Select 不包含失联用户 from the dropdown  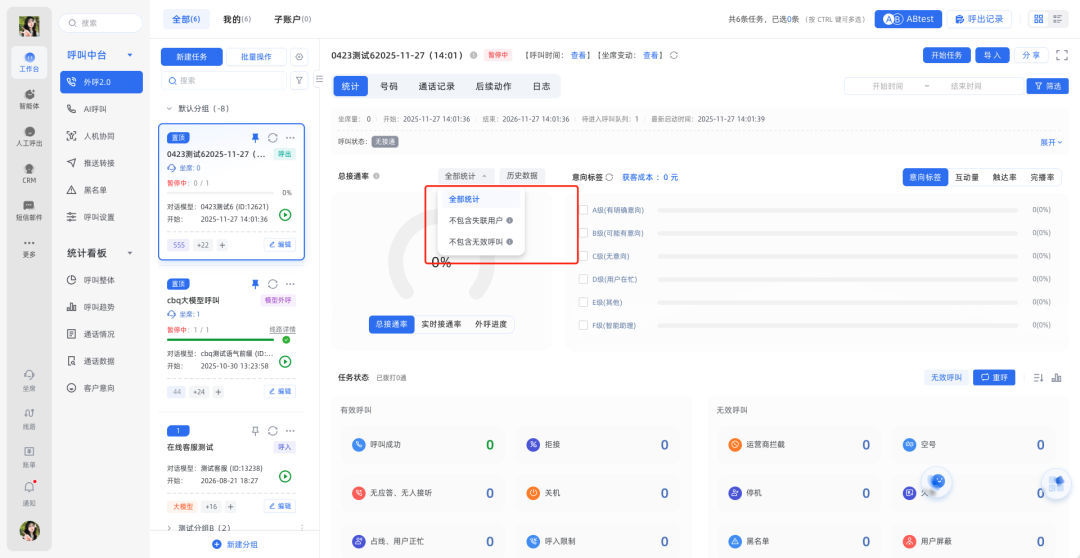click(x=475, y=220)
